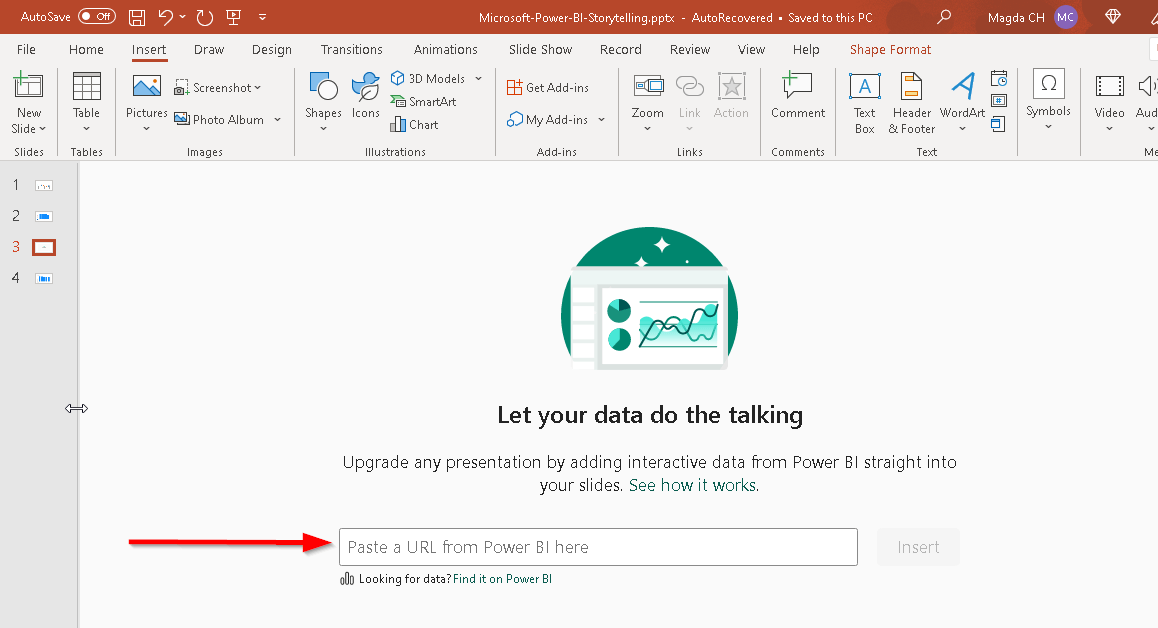Open the Animations tab
The height and width of the screenshot is (628, 1158).
(445, 50)
